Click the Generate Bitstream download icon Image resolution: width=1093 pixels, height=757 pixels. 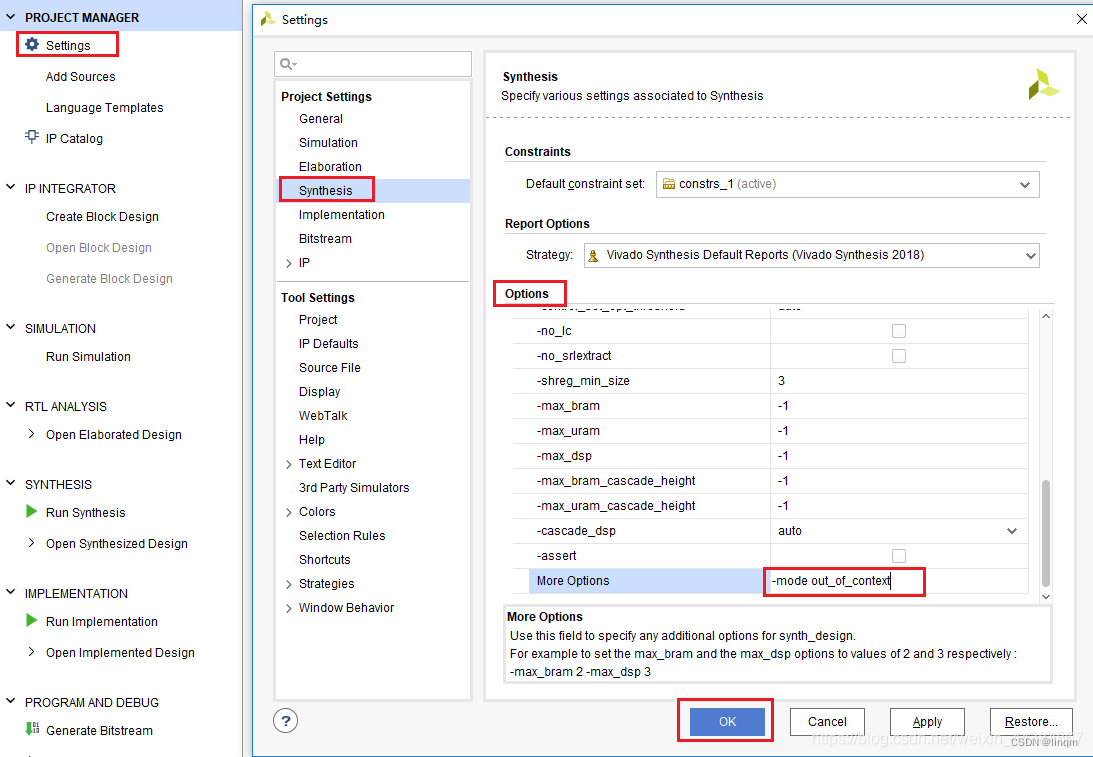32,729
